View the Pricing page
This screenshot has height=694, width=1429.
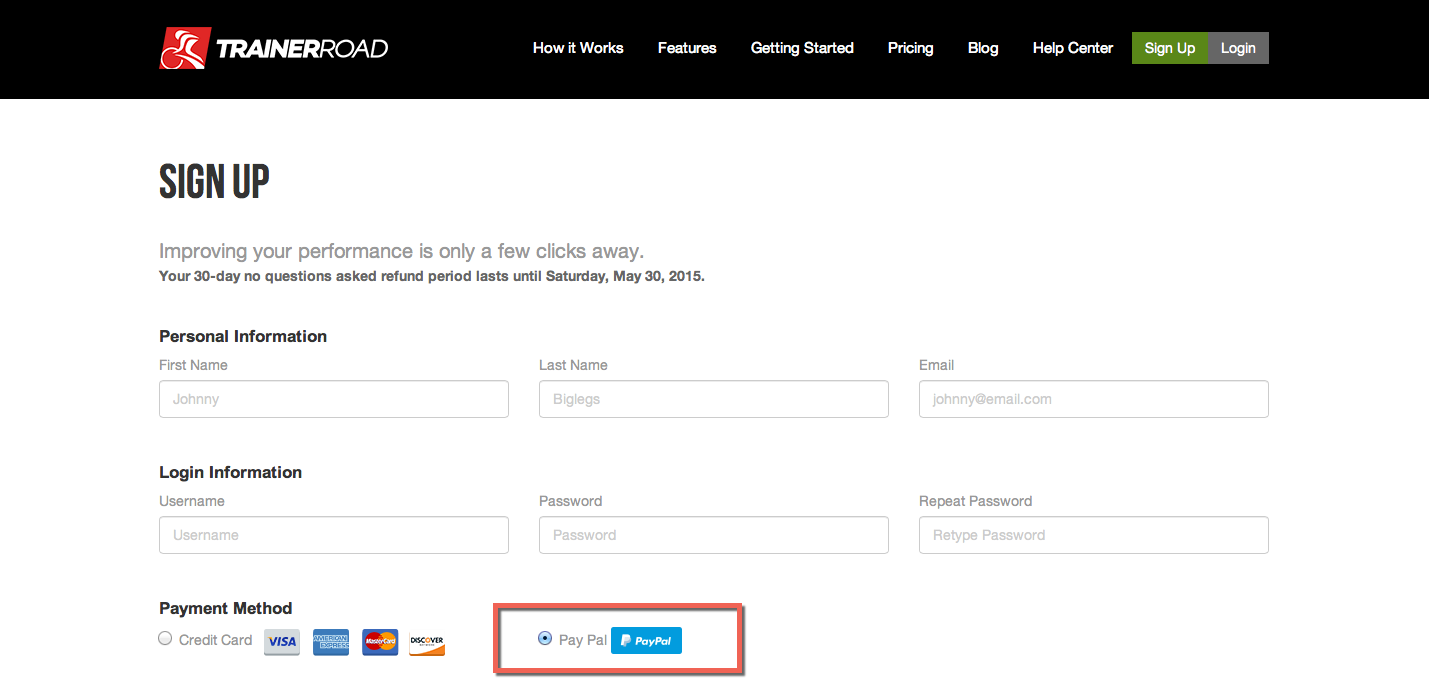(910, 48)
